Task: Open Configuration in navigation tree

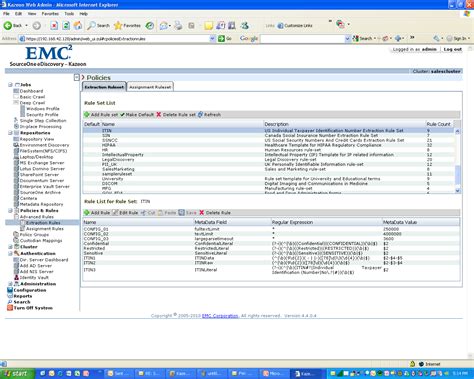Action: pyautogui.click(x=30, y=290)
